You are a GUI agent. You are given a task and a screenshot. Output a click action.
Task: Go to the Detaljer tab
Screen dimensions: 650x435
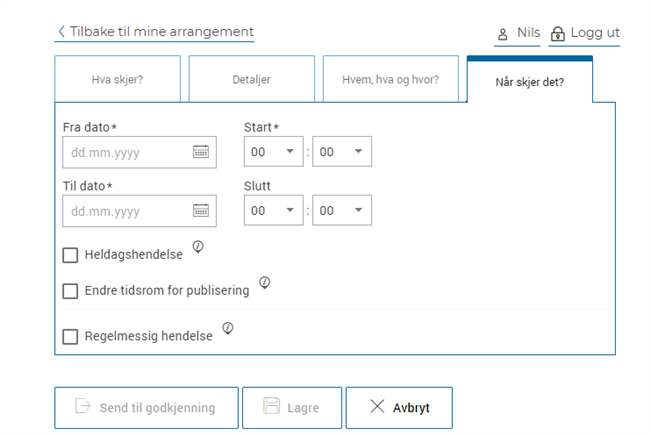tap(251, 79)
